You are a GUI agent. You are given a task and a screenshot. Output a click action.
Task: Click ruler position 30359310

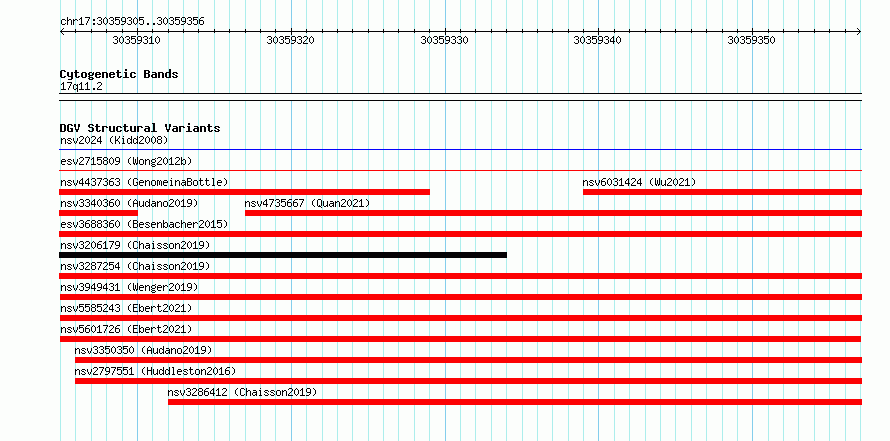(x=136, y=40)
